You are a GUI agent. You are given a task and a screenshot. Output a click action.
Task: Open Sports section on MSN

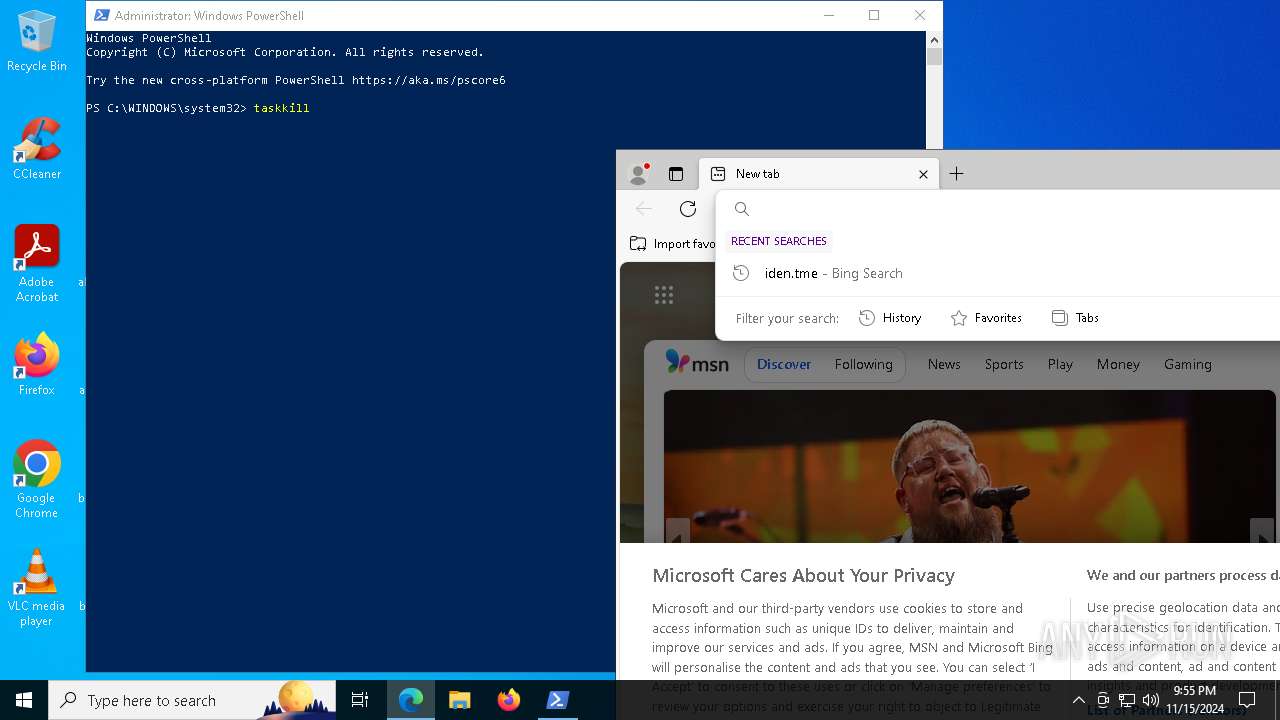pos(1004,364)
